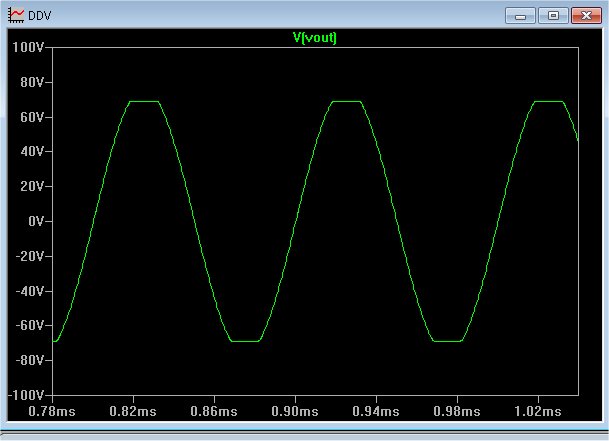Viewport: 609px width, 441px height.
Task: Click the 0.98ms time axis label
Action: [x=457, y=411]
